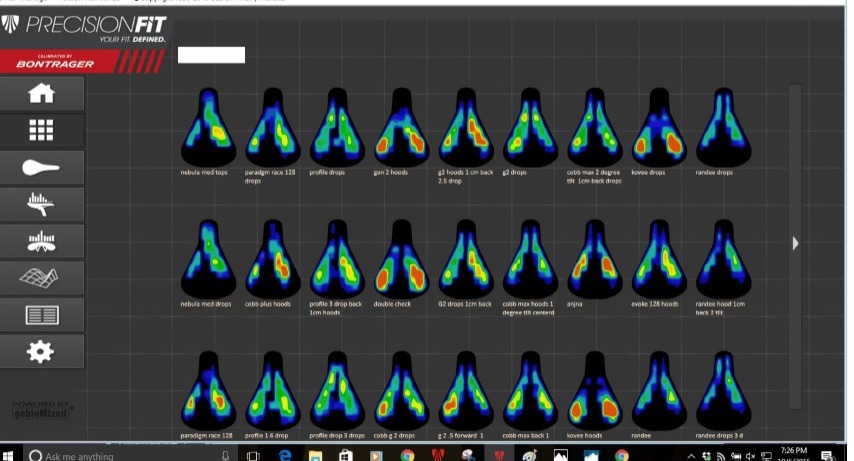This screenshot has height=461, width=854.
Task: Open the report page icon
Action: 42,315
